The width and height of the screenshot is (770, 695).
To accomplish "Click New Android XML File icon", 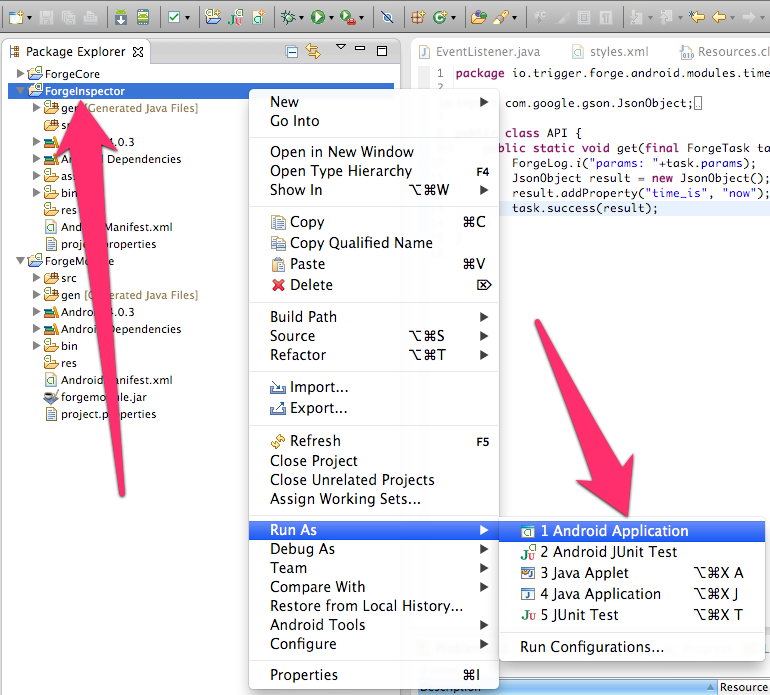I will pyautogui.click(x=258, y=18).
